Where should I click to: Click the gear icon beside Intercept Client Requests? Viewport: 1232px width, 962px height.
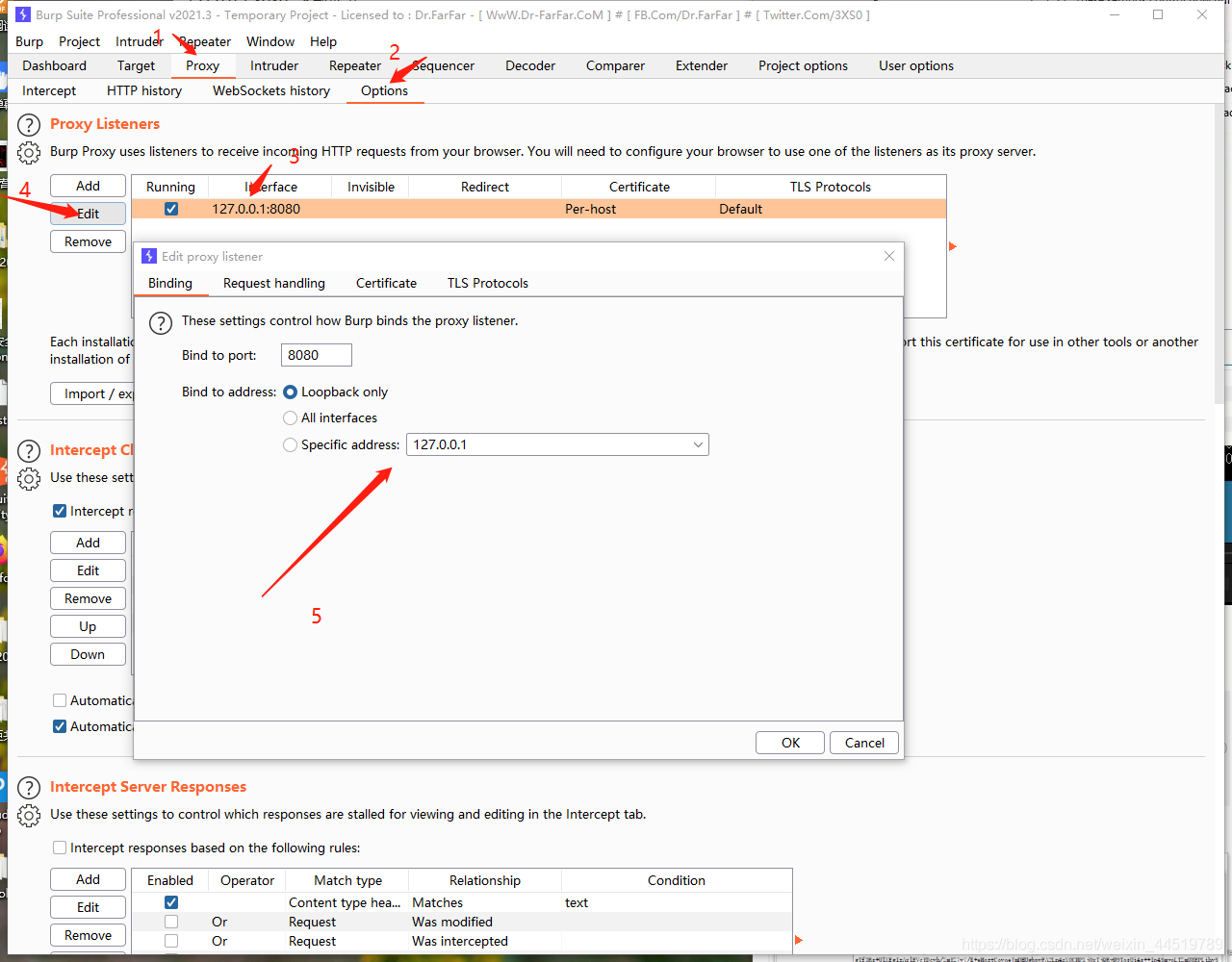tap(28, 478)
